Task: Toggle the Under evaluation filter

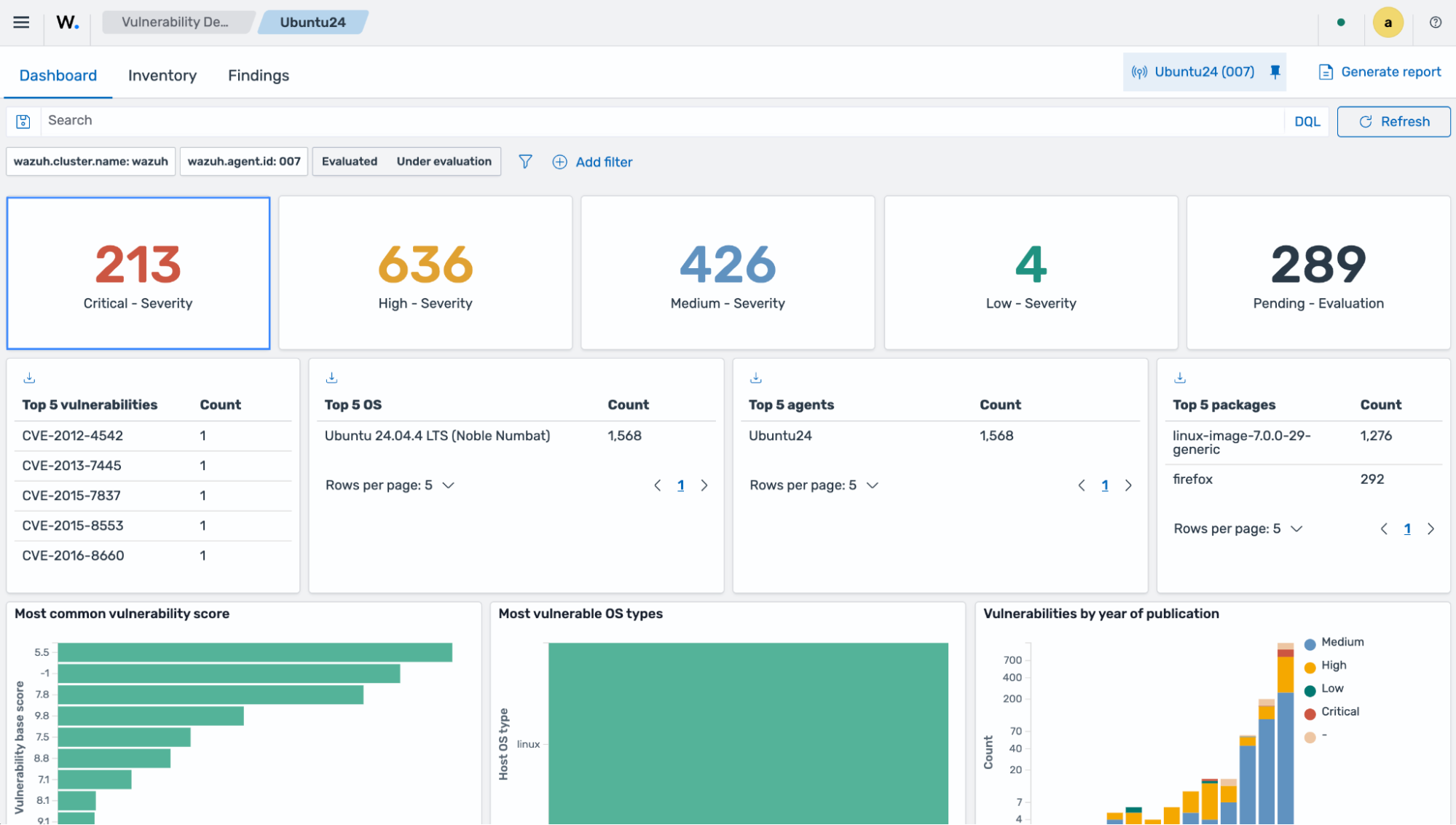Action: coord(444,162)
